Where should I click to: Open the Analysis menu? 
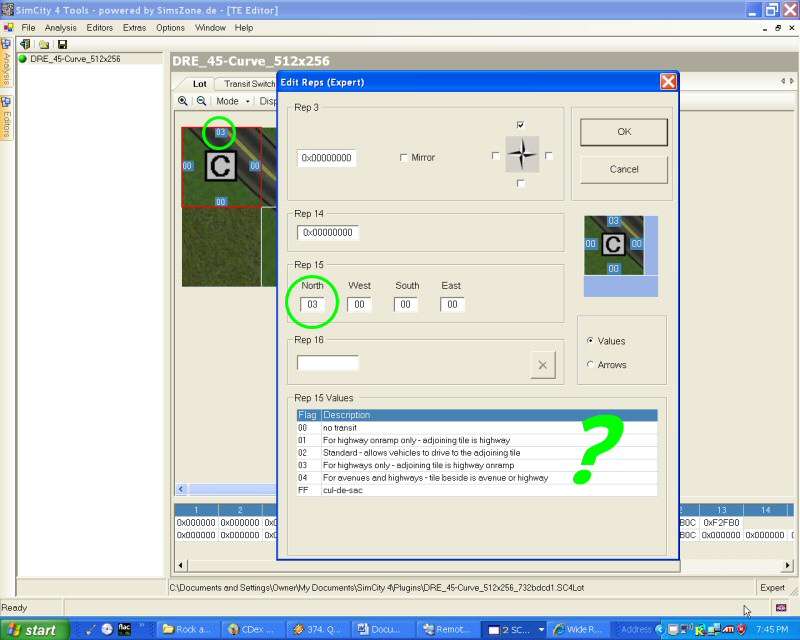click(x=60, y=28)
